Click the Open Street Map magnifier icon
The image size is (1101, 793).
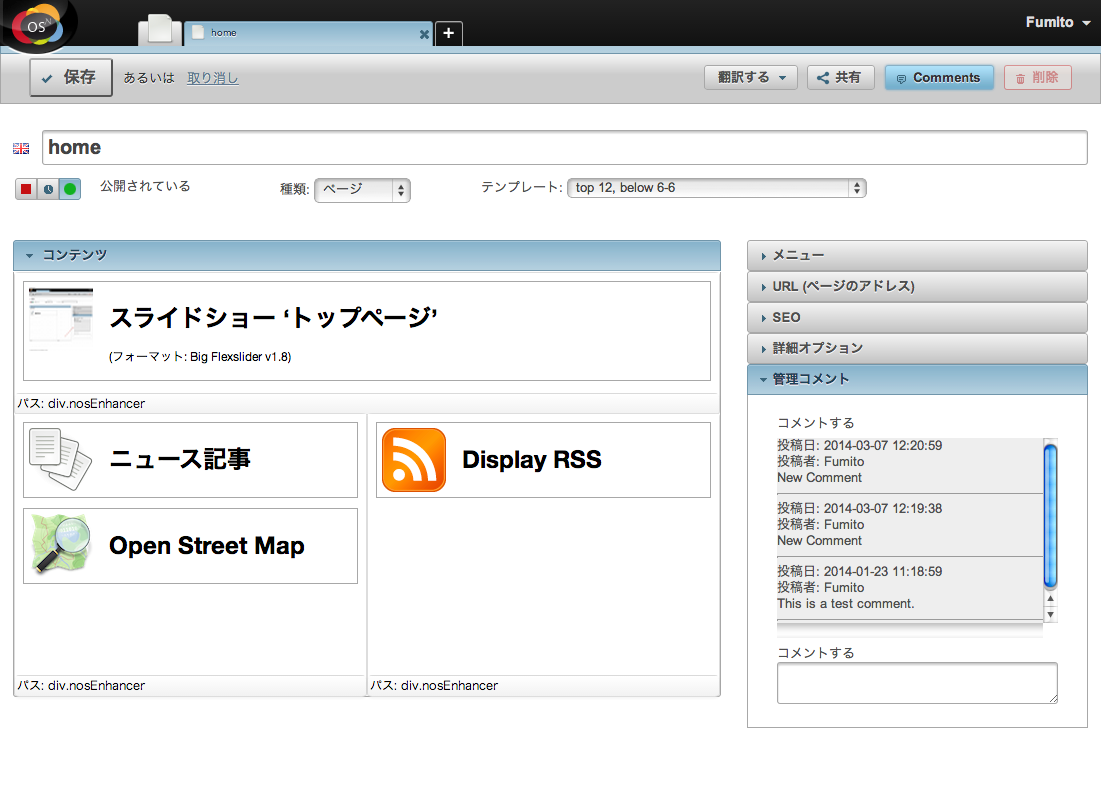pos(61,544)
